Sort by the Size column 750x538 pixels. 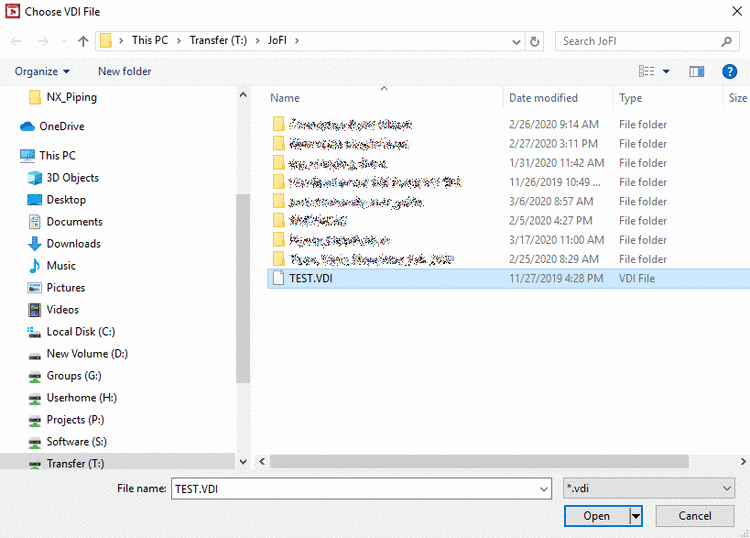tap(738, 98)
